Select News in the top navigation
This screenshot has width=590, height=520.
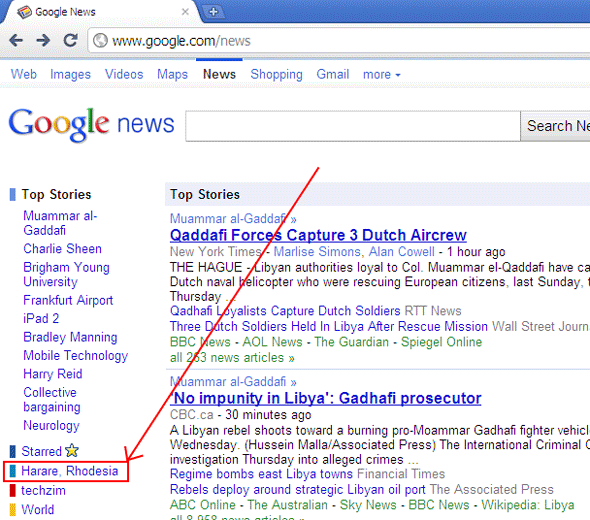pyautogui.click(x=219, y=74)
